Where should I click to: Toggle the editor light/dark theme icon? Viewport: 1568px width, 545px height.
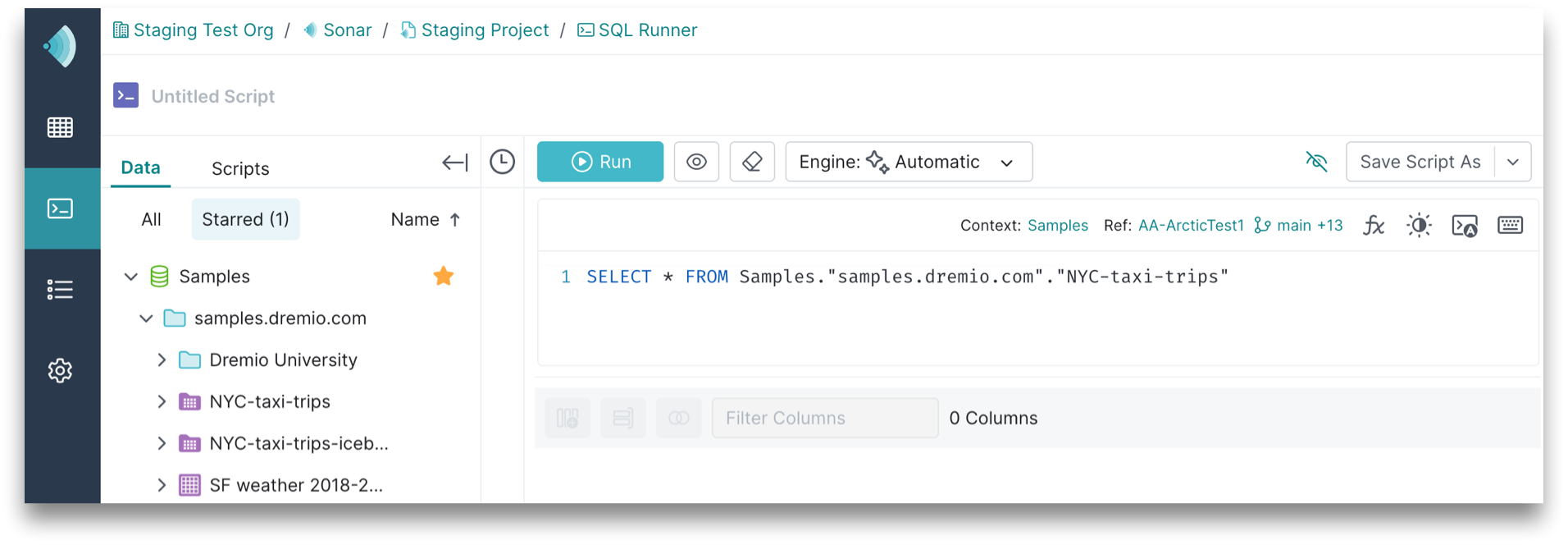point(1419,225)
